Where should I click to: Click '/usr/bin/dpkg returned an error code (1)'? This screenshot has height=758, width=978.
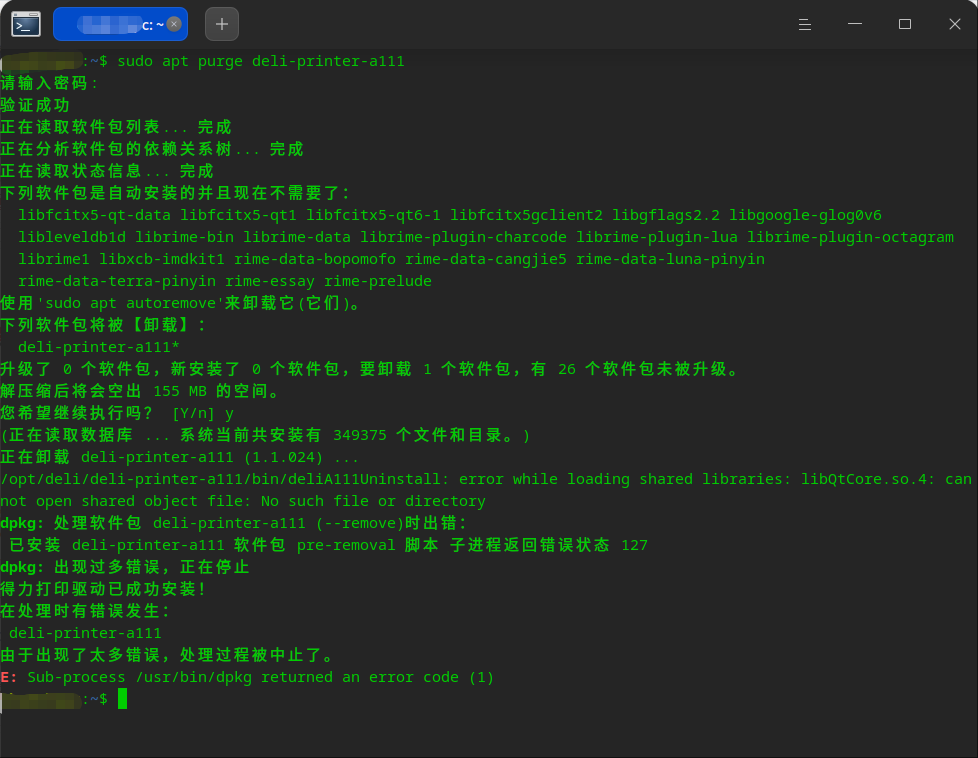pyautogui.click(x=315, y=677)
